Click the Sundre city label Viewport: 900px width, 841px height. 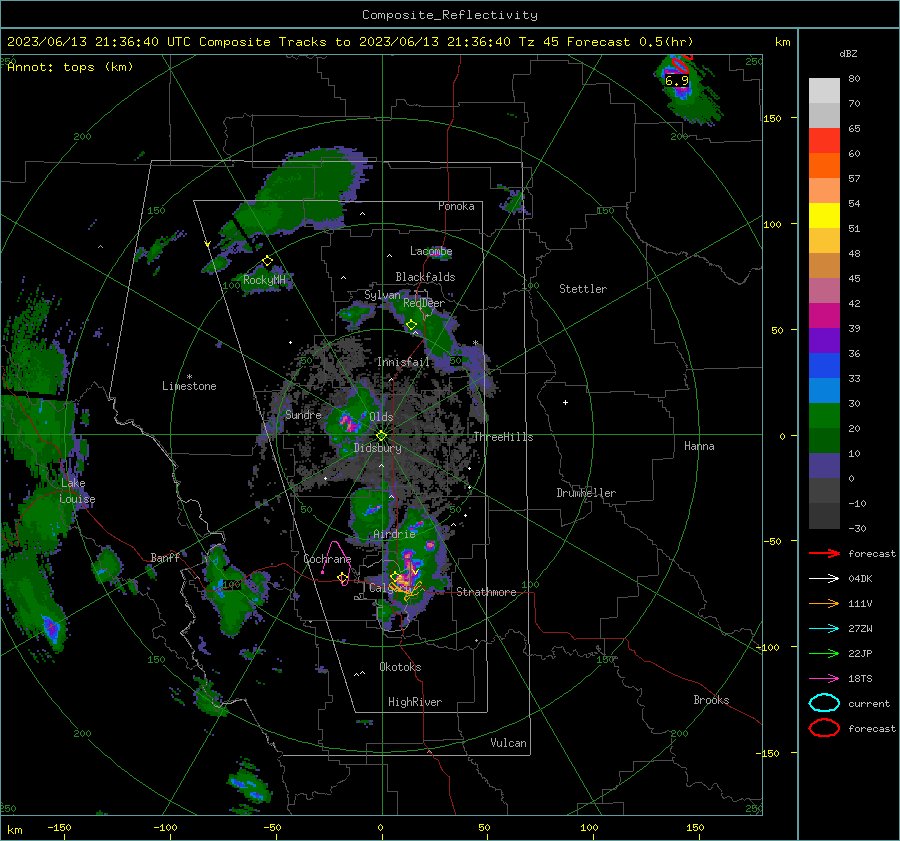pos(303,414)
